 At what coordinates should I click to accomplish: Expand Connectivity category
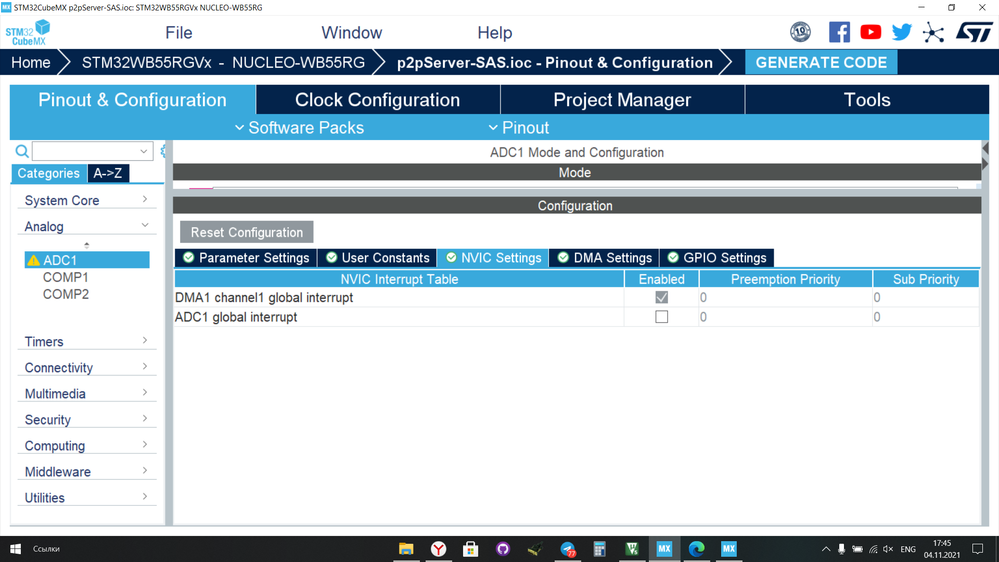coord(87,368)
